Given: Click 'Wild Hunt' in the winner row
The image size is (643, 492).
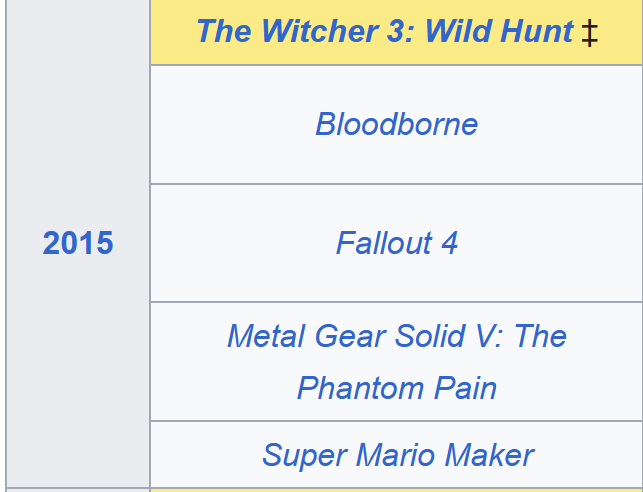Looking at the screenshot, I should (499, 31).
